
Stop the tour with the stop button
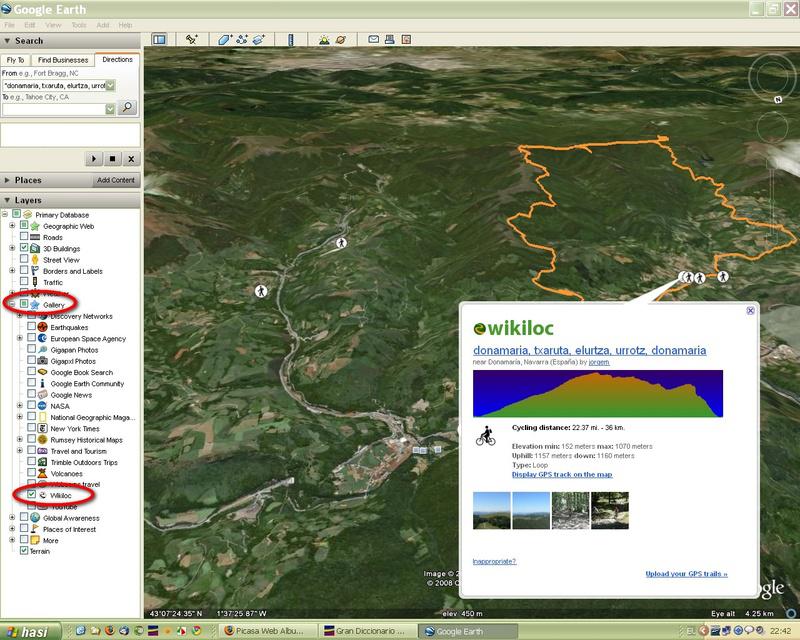click(x=112, y=159)
